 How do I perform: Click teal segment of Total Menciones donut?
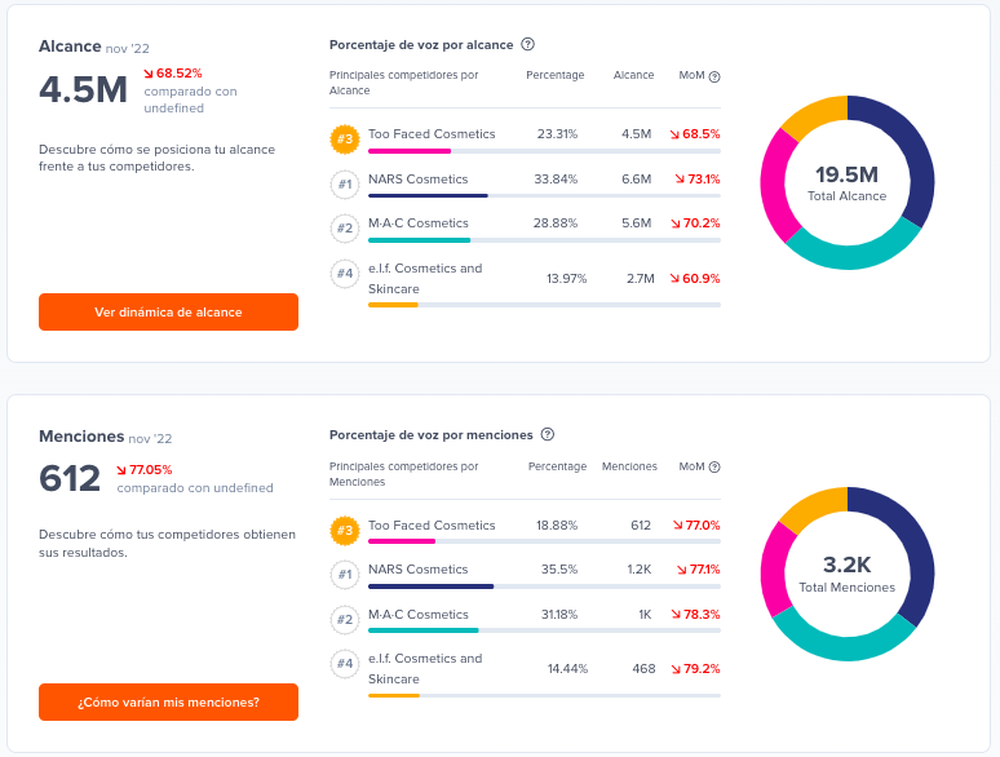[x=843, y=648]
